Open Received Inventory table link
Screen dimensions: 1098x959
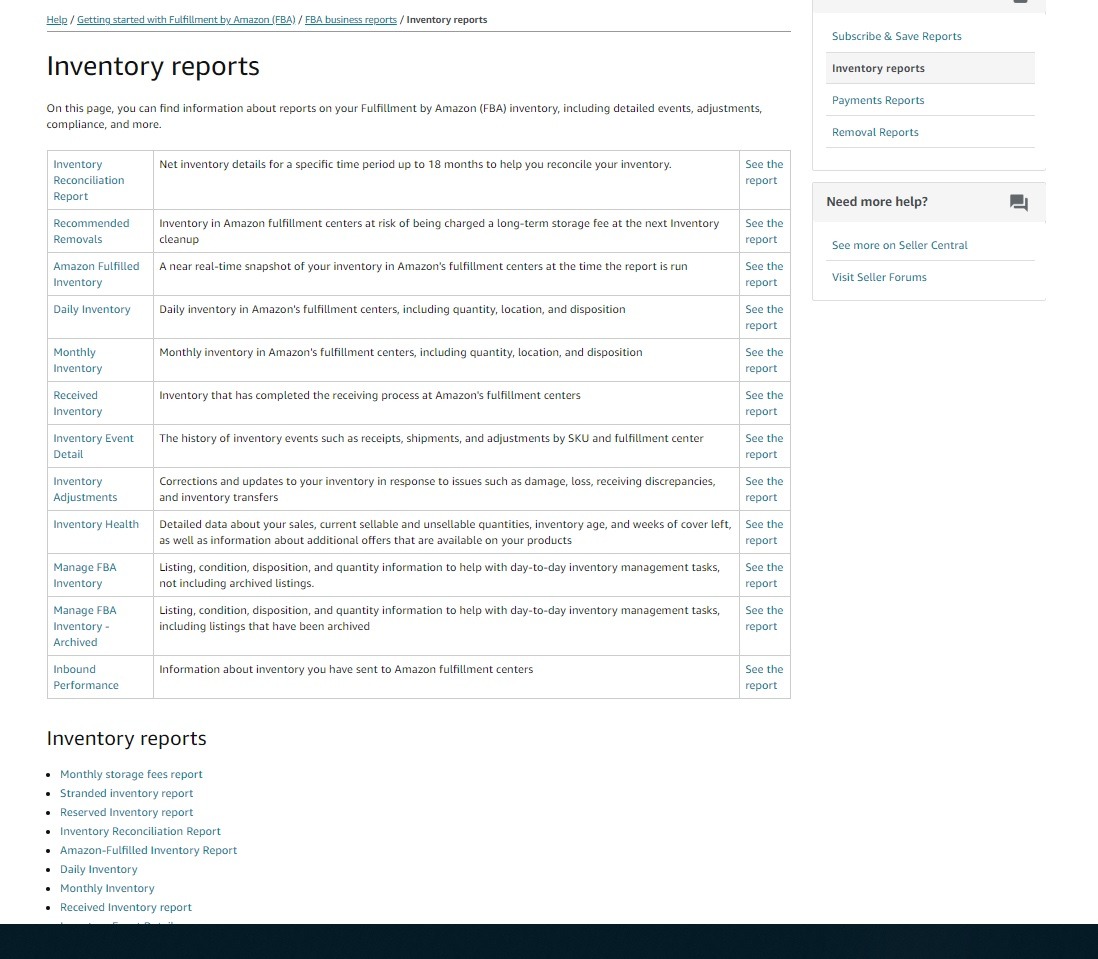(x=78, y=403)
